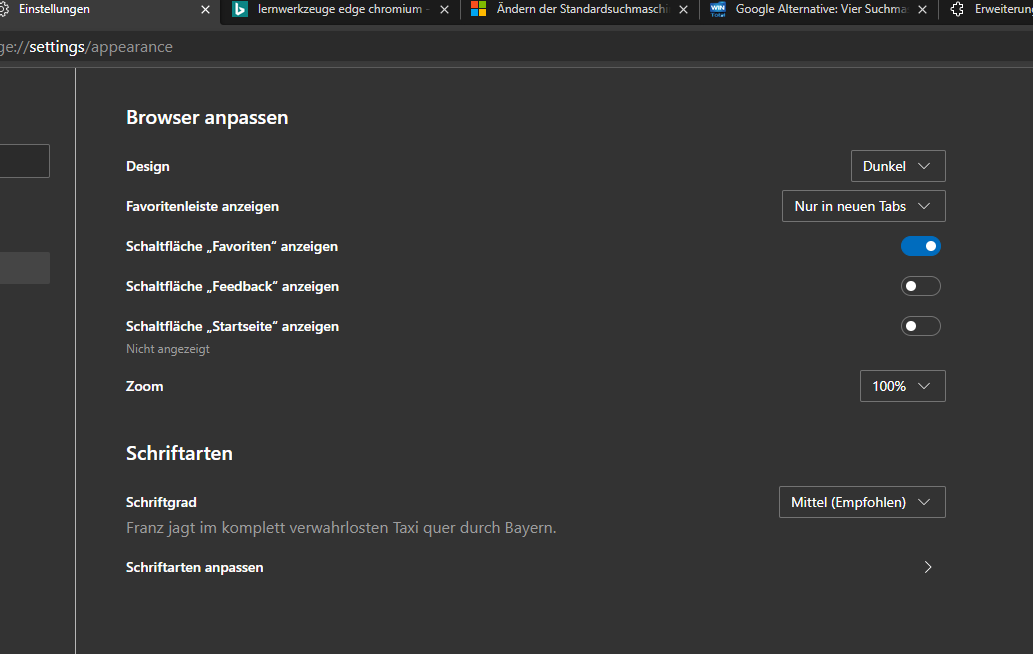Turn on the "Startseite" button toggle
Image resolution: width=1033 pixels, height=654 pixels.
pyautogui.click(x=921, y=326)
